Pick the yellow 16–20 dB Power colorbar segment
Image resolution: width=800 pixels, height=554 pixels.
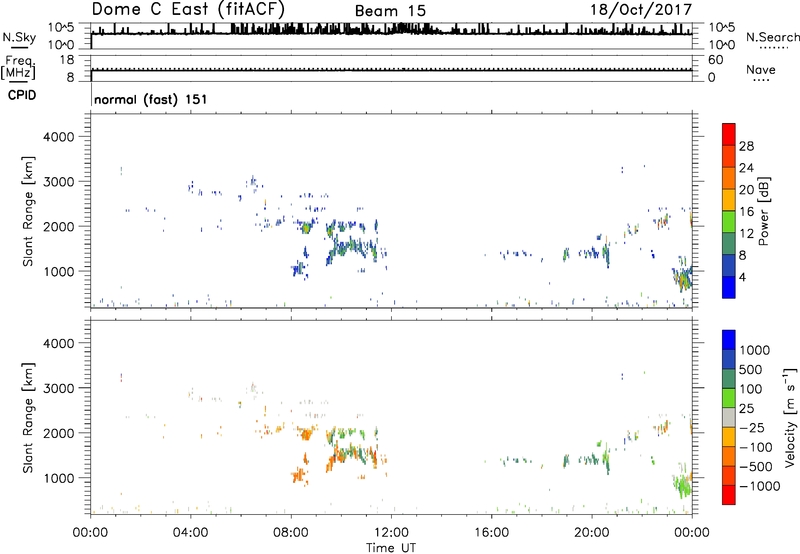[729, 199]
